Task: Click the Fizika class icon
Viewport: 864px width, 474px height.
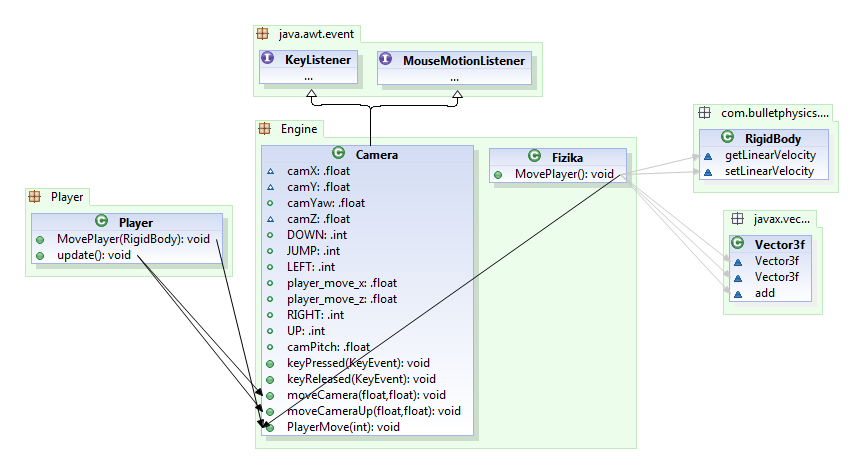Action: coord(533,156)
